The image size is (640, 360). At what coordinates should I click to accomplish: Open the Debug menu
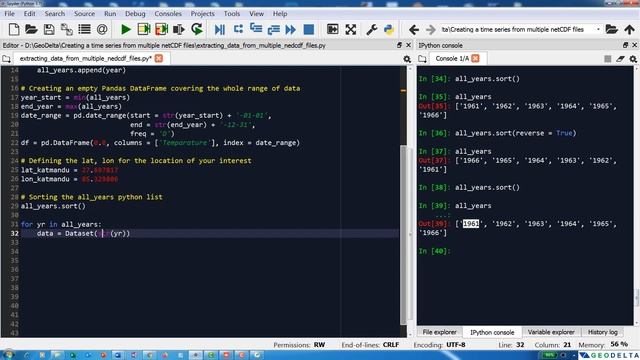click(135, 13)
